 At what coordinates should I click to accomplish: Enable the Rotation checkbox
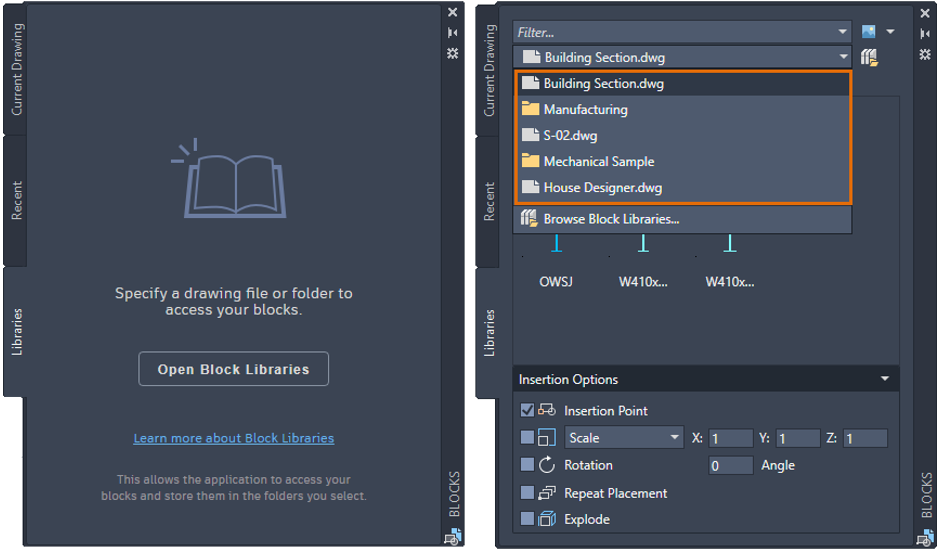click(527, 464)
